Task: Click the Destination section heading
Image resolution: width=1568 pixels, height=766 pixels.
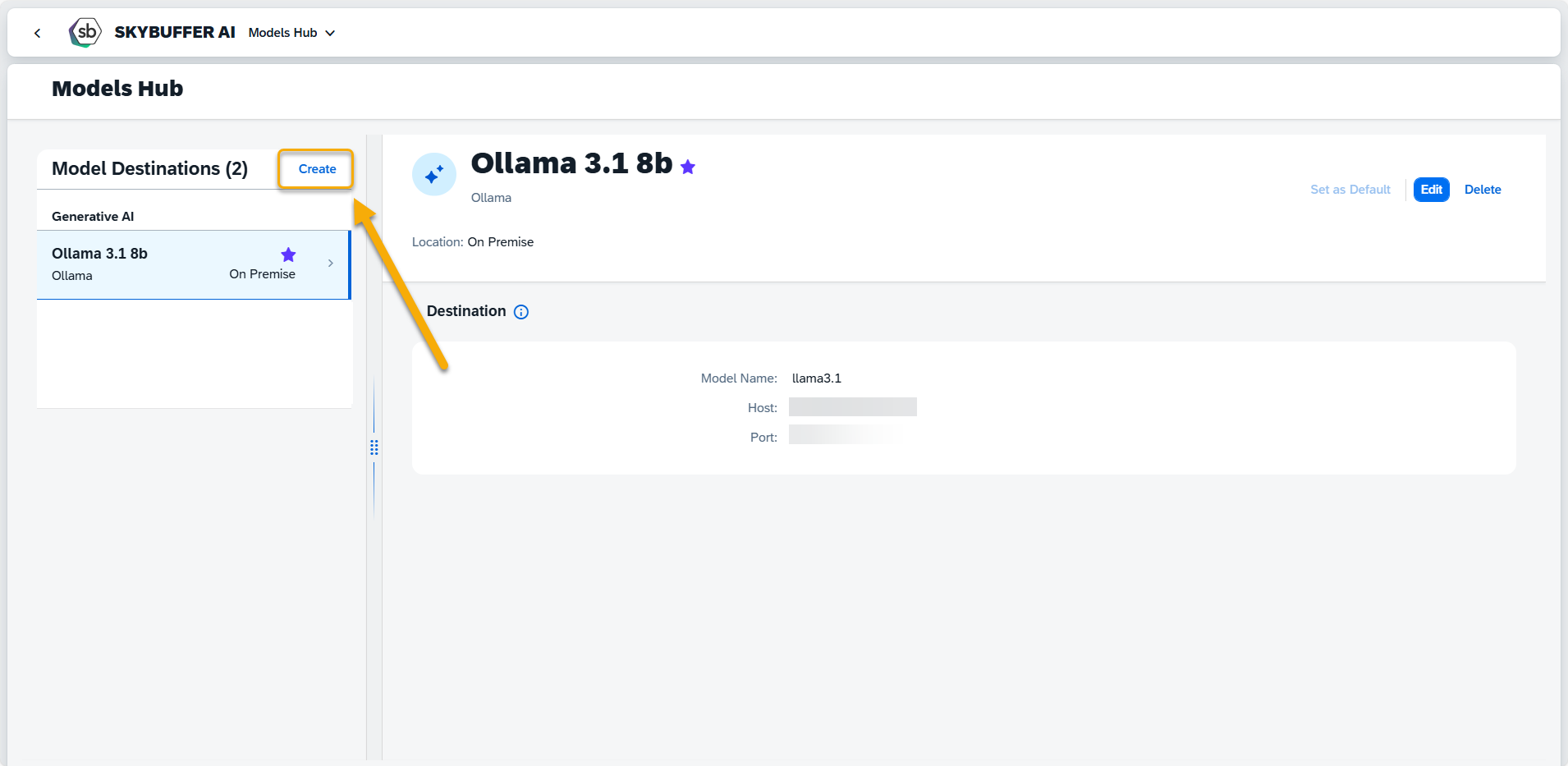Action: click(466, 311)
